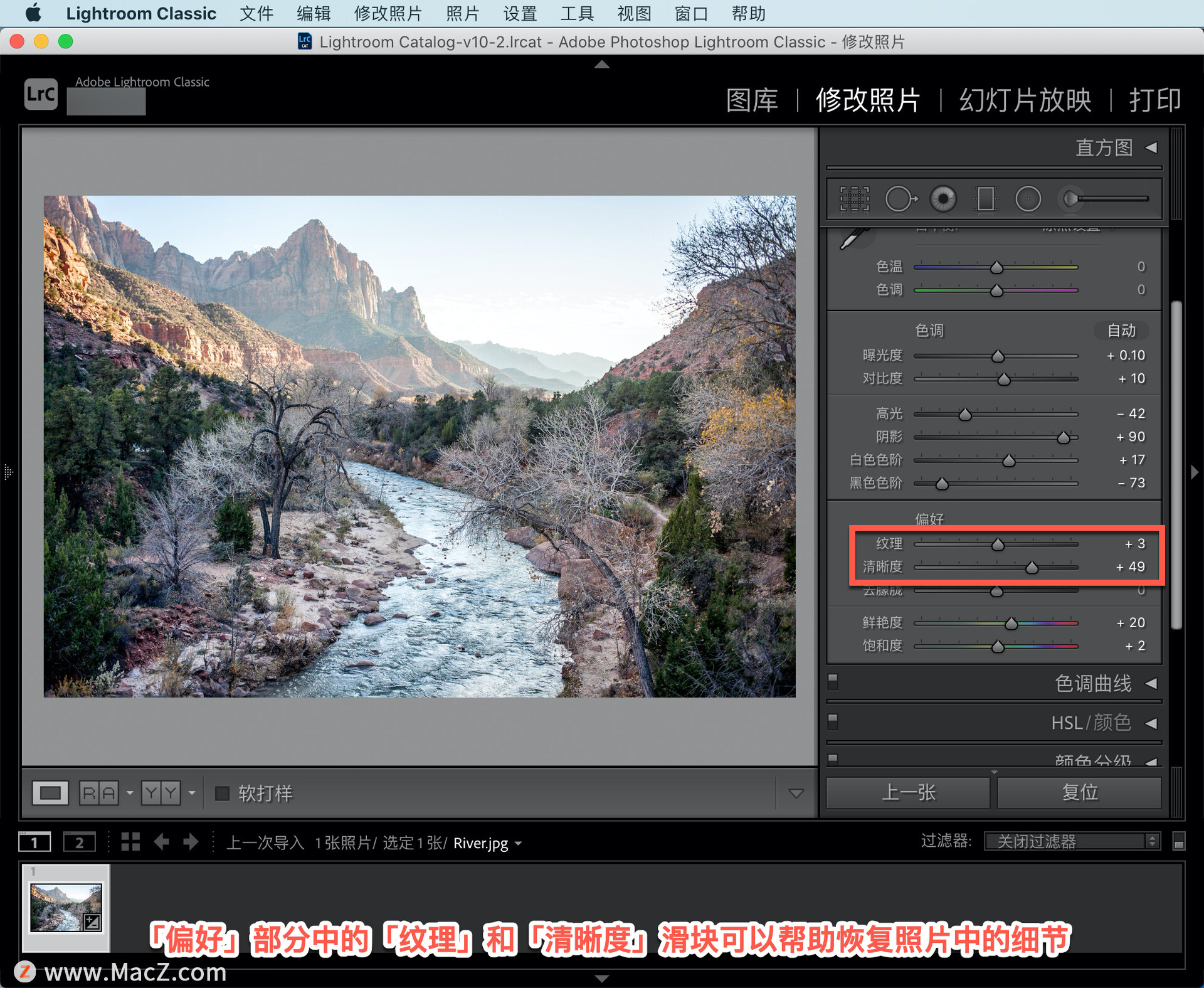Show the left panel group handle
Image resolution: width=1204 pixels, height=988 pixels.
pyautogui.click(x=8, y=472)
